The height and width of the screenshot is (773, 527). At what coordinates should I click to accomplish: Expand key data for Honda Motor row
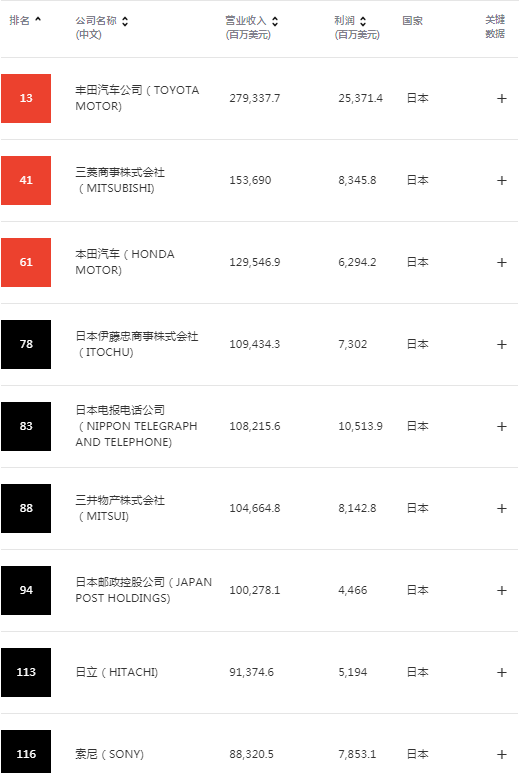click(x=501, y=262)
